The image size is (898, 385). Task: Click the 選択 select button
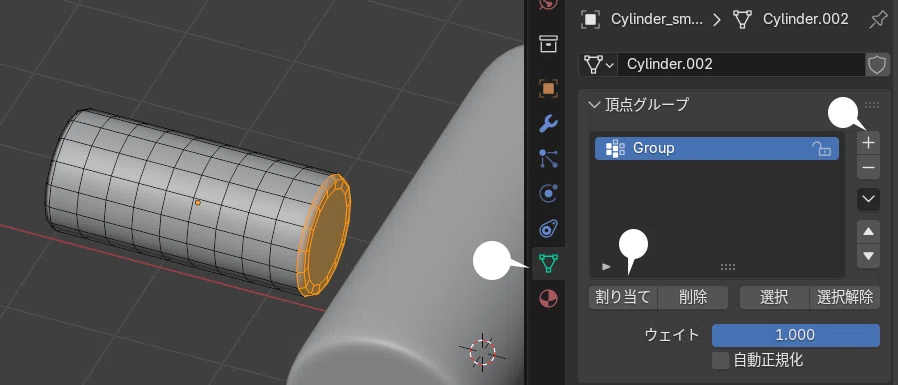774,297
